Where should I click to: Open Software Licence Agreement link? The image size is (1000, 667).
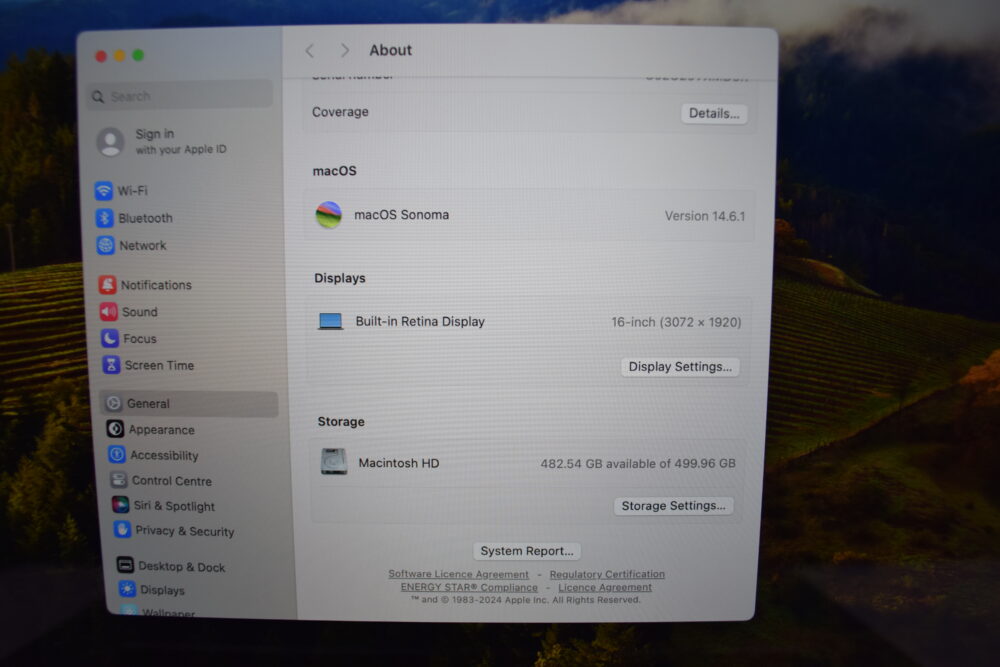point(459,574)
